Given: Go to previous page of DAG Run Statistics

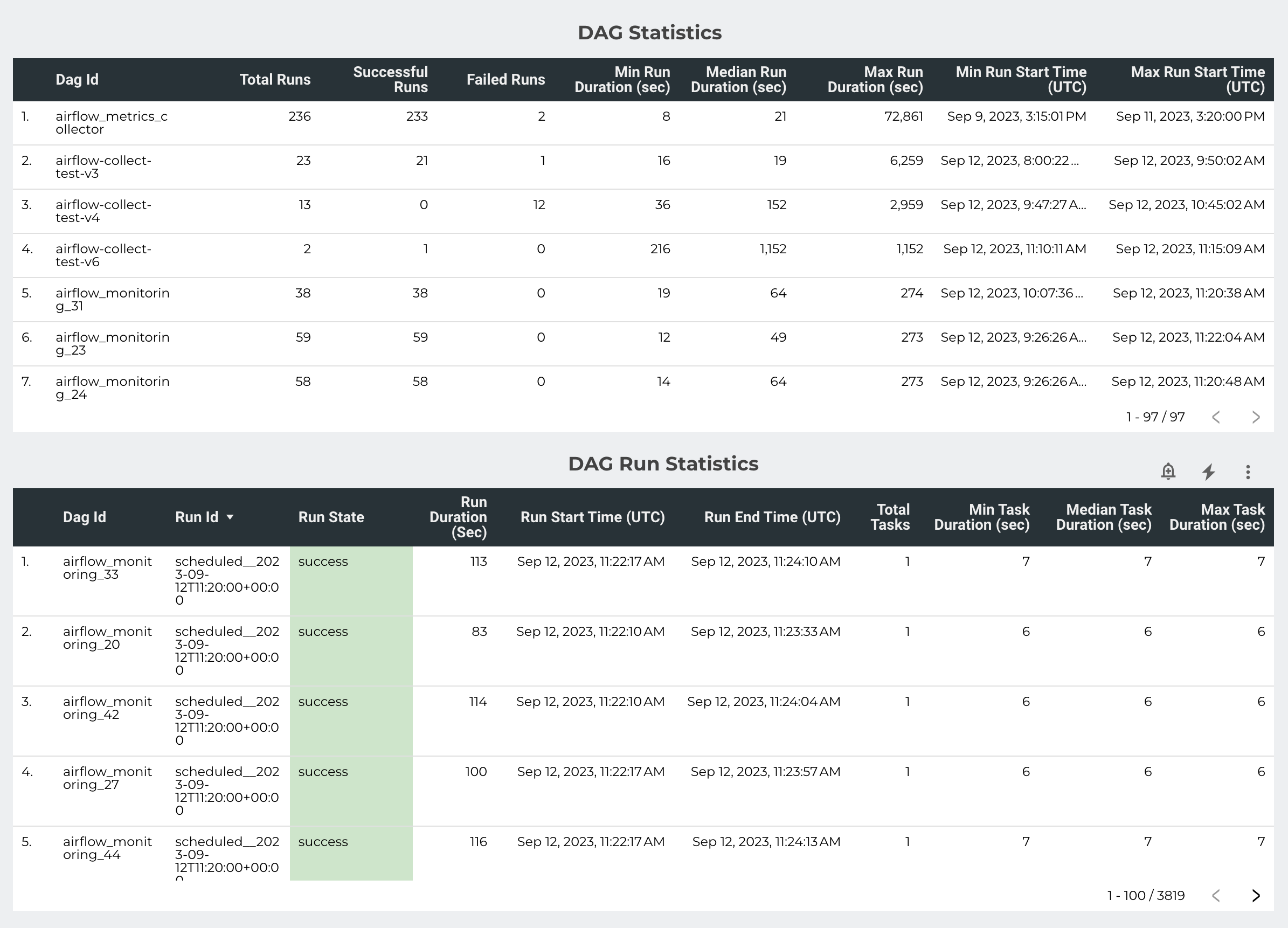Looking at the screenshot, I should [1216, 896].
